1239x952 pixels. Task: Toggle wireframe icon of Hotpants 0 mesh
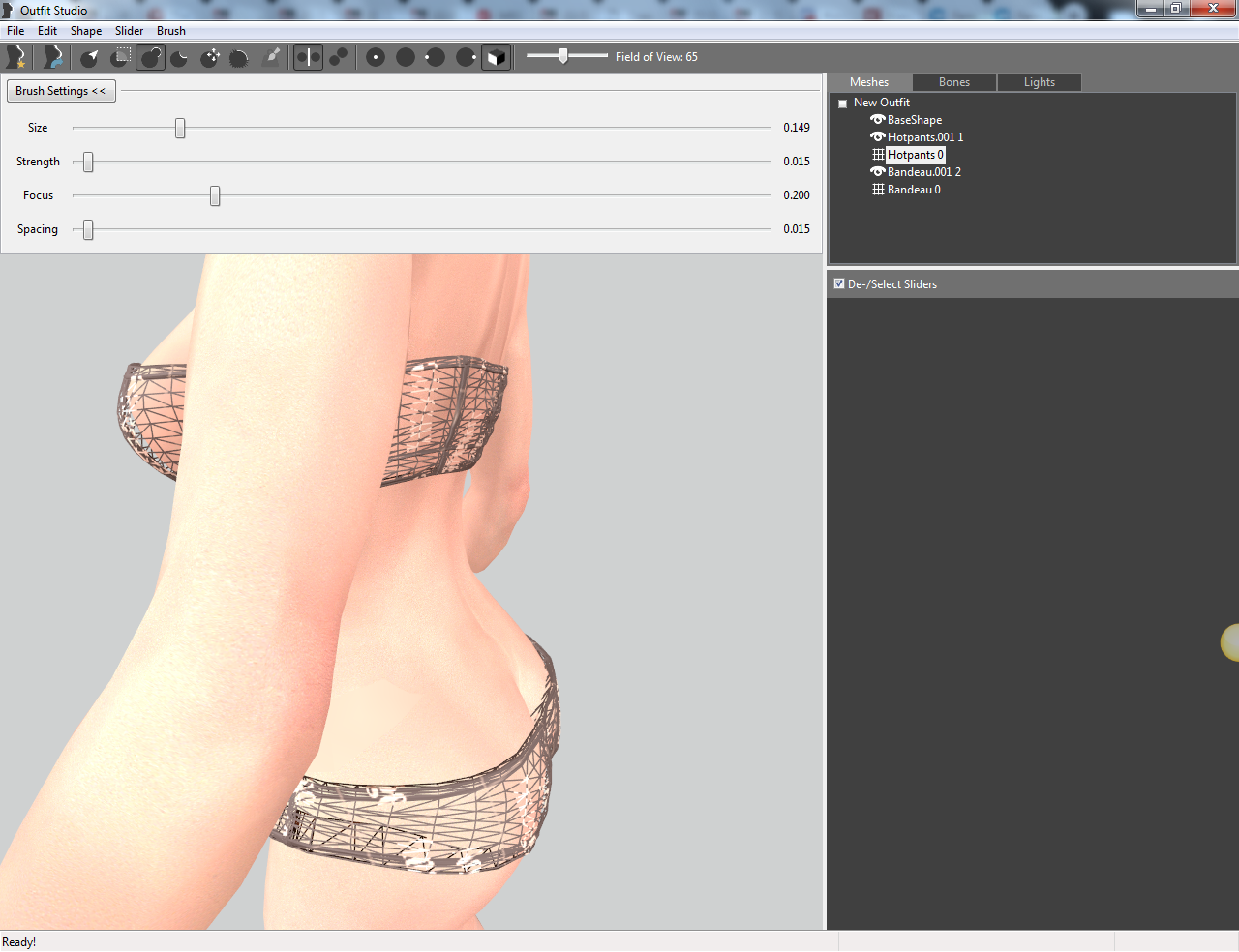878,155
